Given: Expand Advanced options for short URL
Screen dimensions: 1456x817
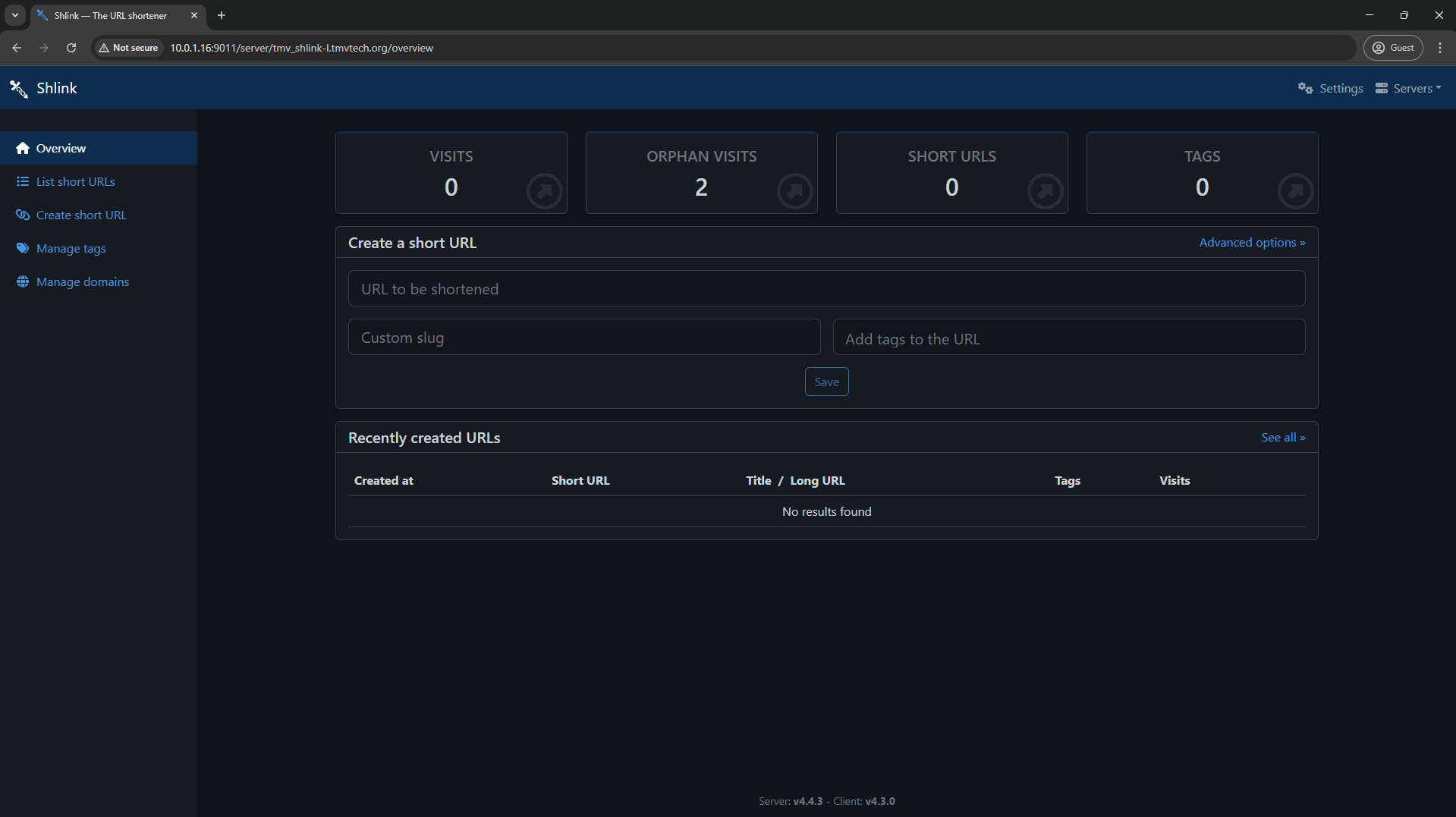Looking at the screenshot, I should 1251,243.
